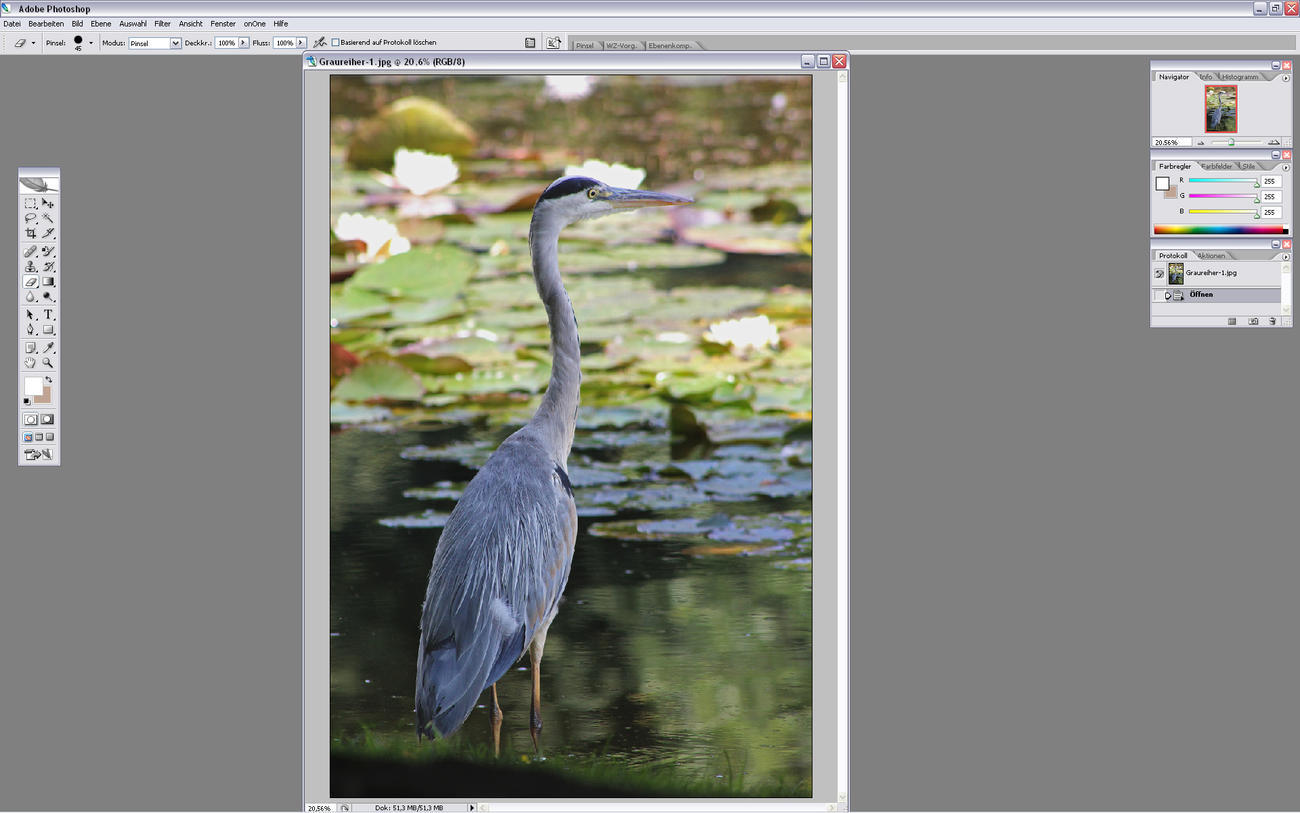Open the Farbregler panel flyout menu
The width and height of the screenshot is (1300, 813).
click(x=1285, y=167)
